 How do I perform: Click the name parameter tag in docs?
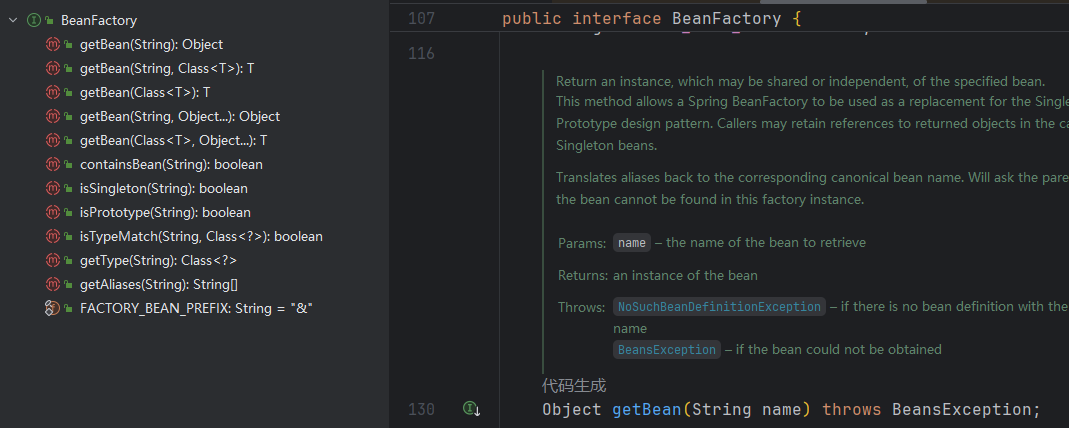click(632, 243)
